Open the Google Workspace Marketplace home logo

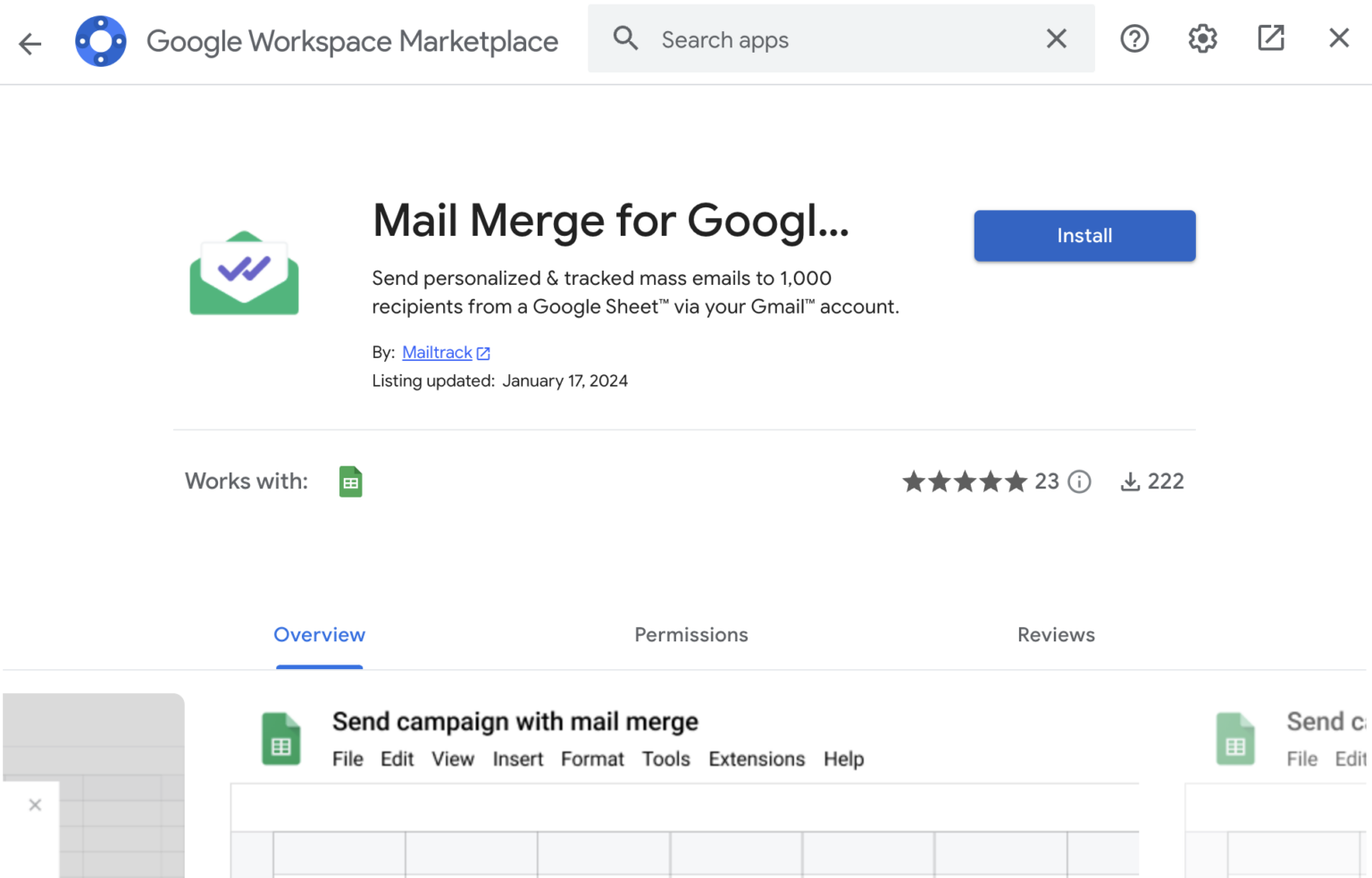pos(101,41)
